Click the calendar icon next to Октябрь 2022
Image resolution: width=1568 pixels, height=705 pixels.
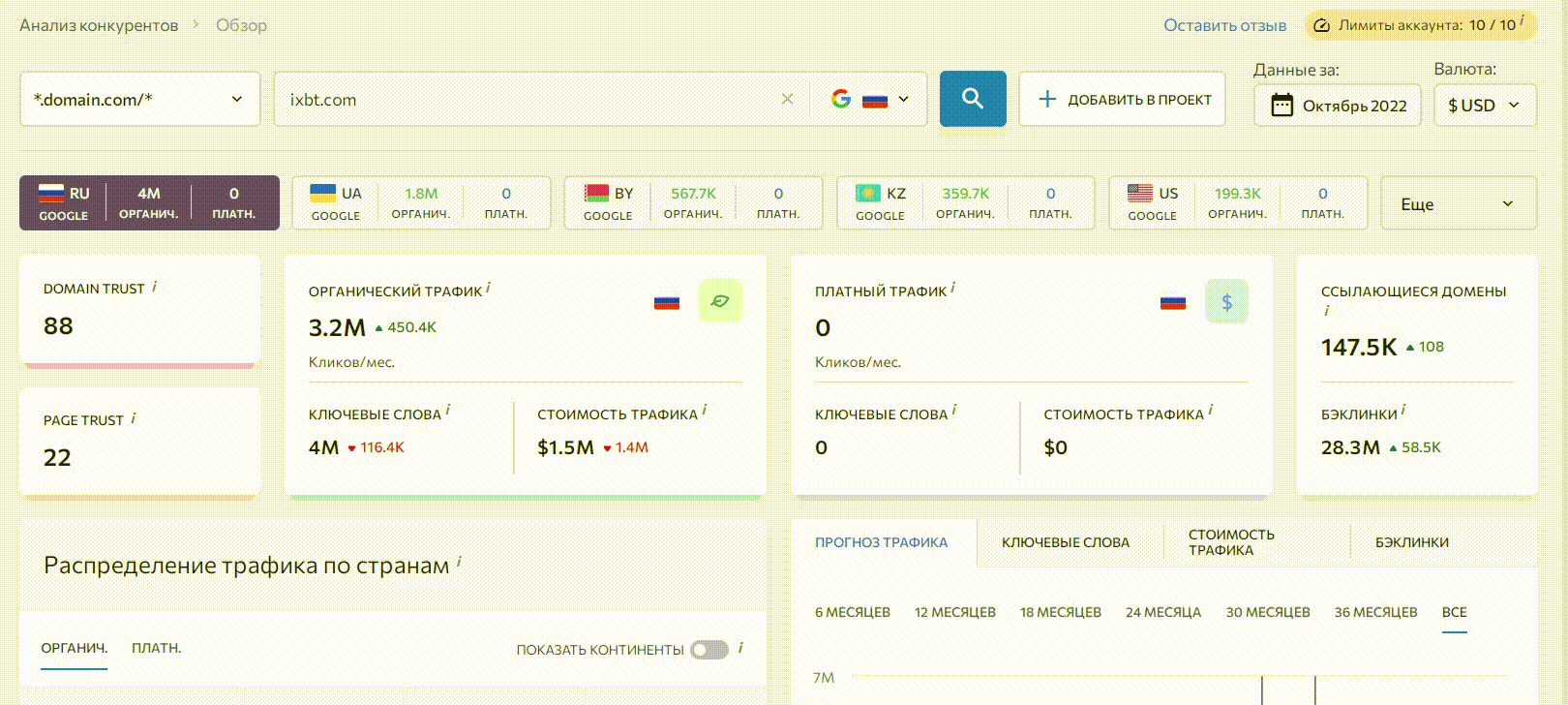click(1282, 105)
